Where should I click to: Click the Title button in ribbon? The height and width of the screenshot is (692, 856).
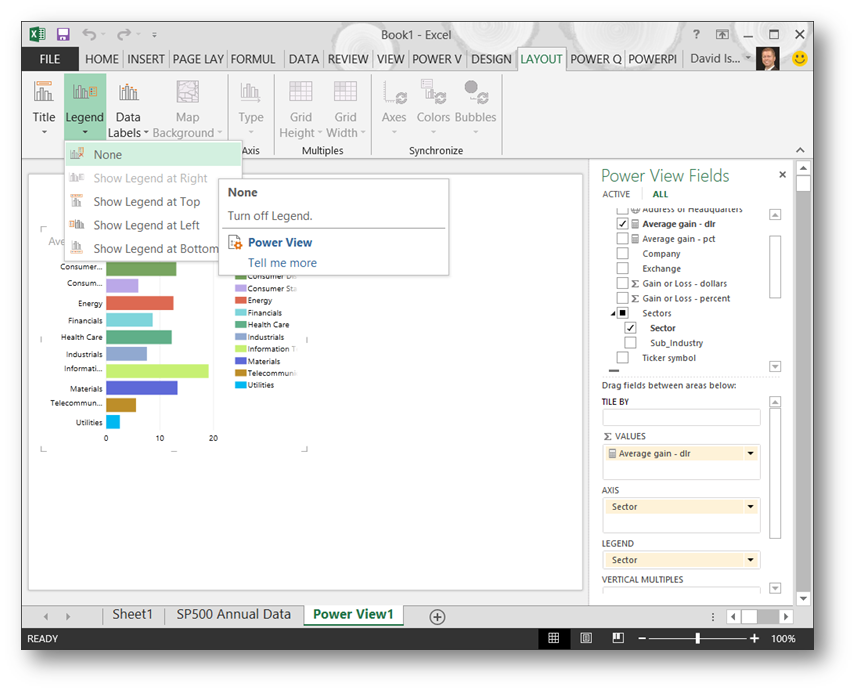(x=44, y=108)
